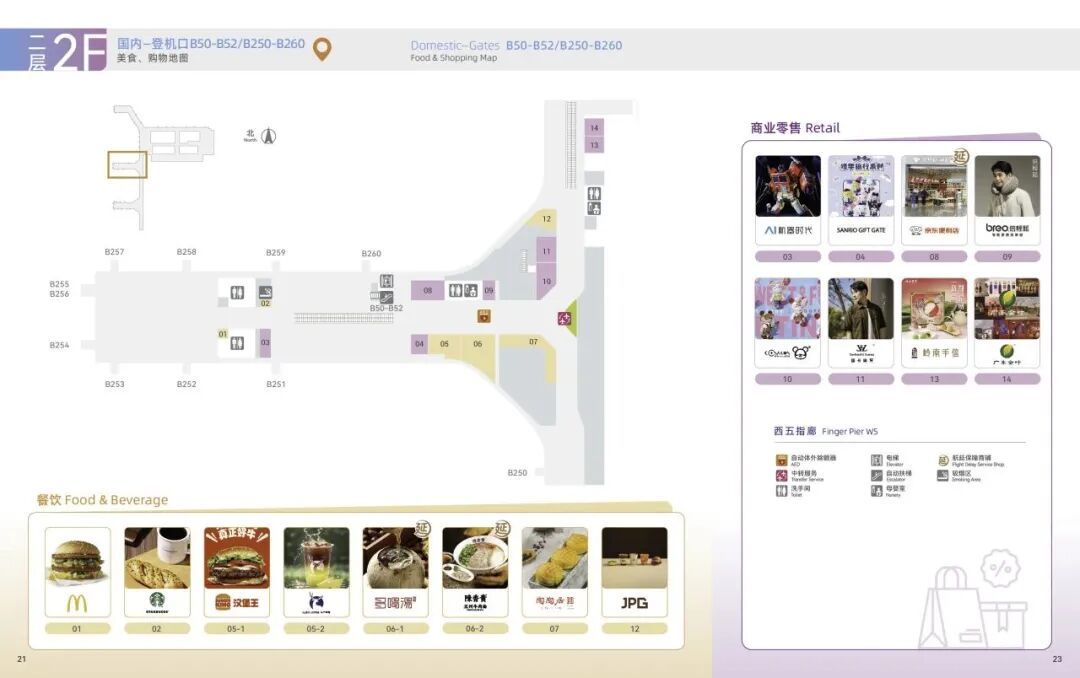
Task: Click store block 14 on the floor map
Action: pos(594,127)
